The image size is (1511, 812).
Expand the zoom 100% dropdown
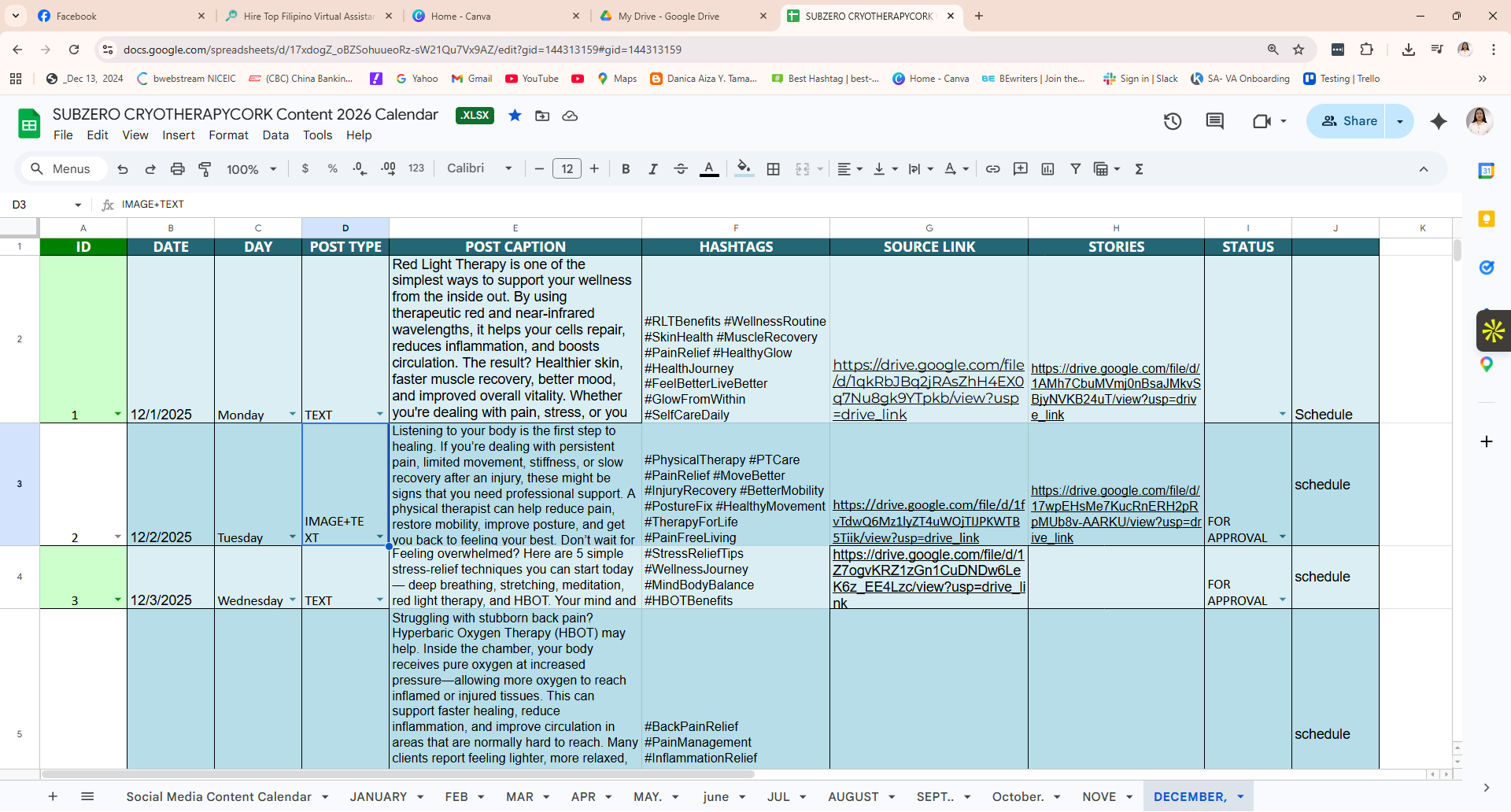point(252,169)
